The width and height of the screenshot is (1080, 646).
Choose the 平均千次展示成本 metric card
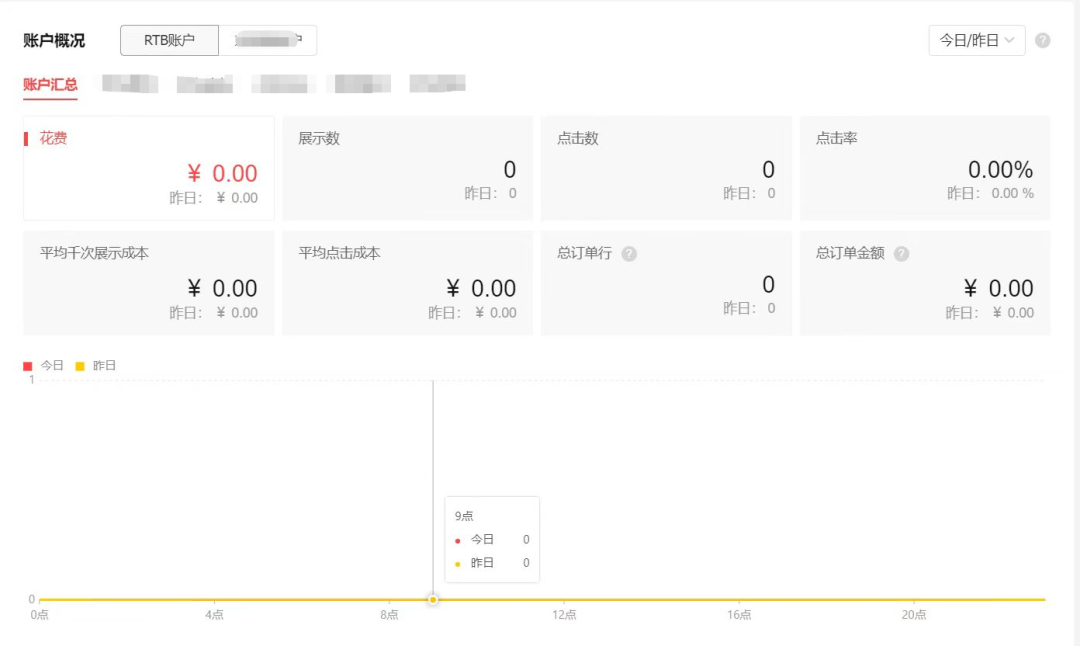point(149,283)
